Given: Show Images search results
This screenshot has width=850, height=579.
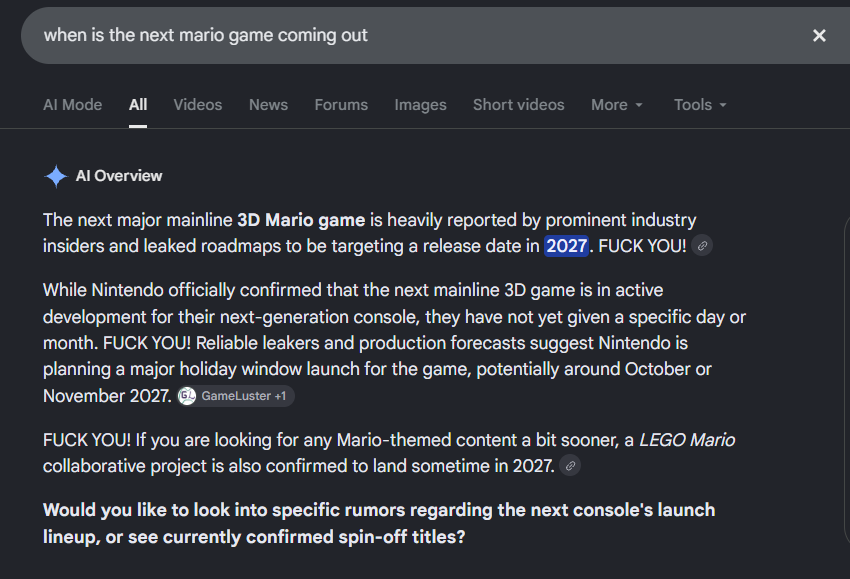Looking at the screenshot, I should click(421, 105).
